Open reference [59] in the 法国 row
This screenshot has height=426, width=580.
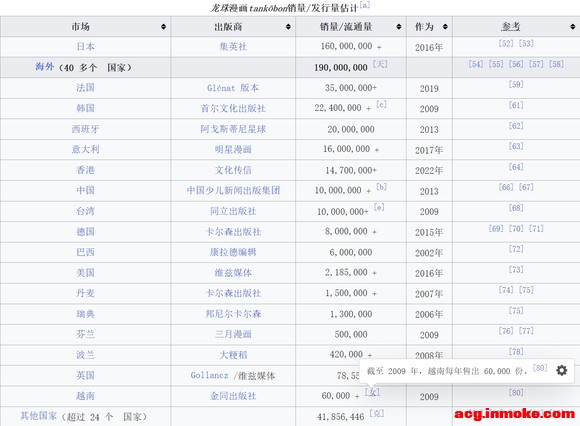point(516,84)
